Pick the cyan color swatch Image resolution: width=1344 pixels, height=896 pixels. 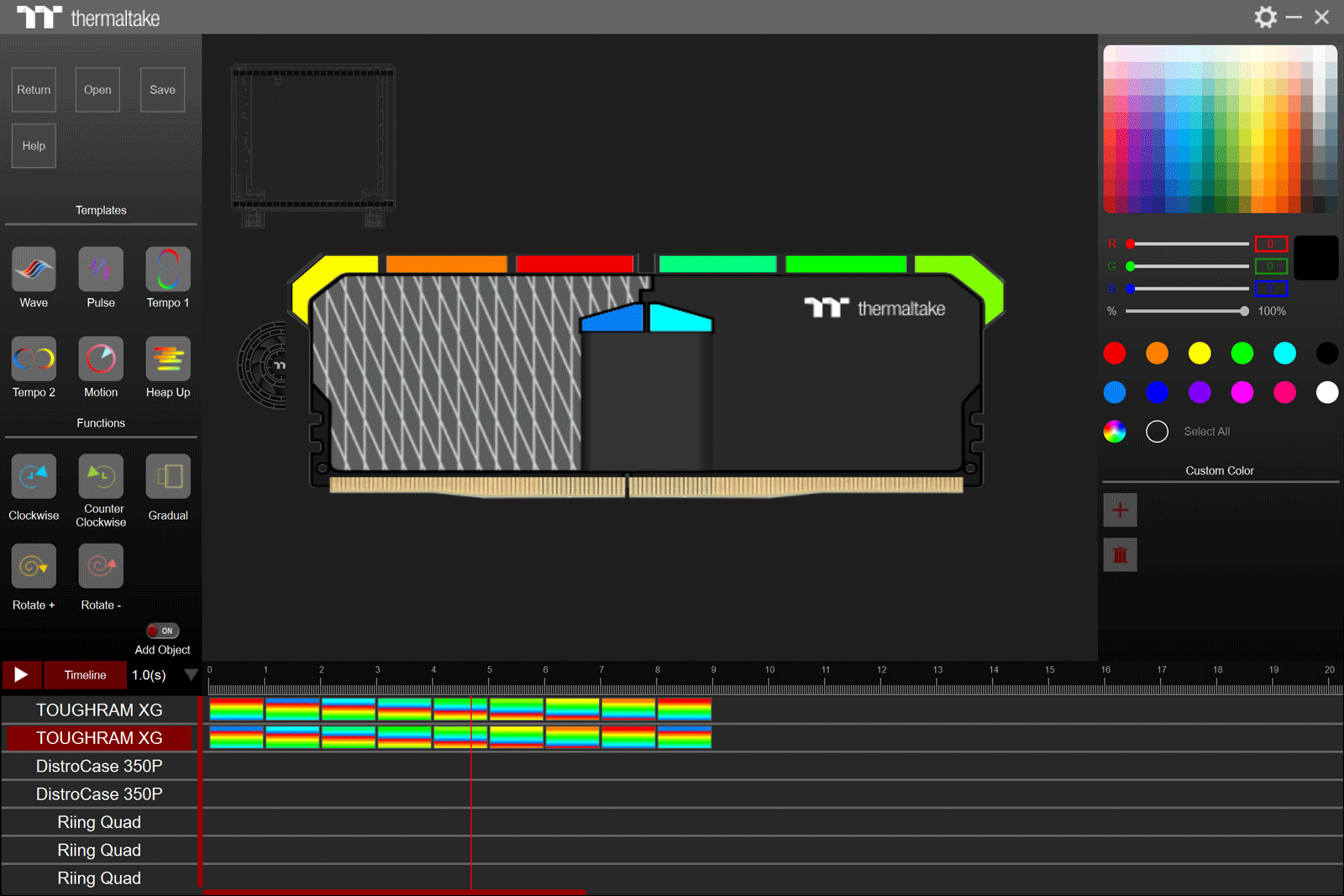pos(1284,354)
